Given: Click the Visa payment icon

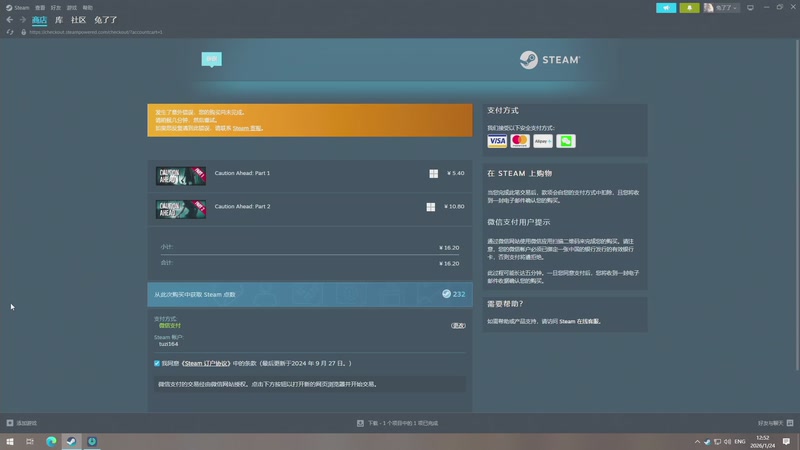Looking at the screenshot, I should 496,141.
